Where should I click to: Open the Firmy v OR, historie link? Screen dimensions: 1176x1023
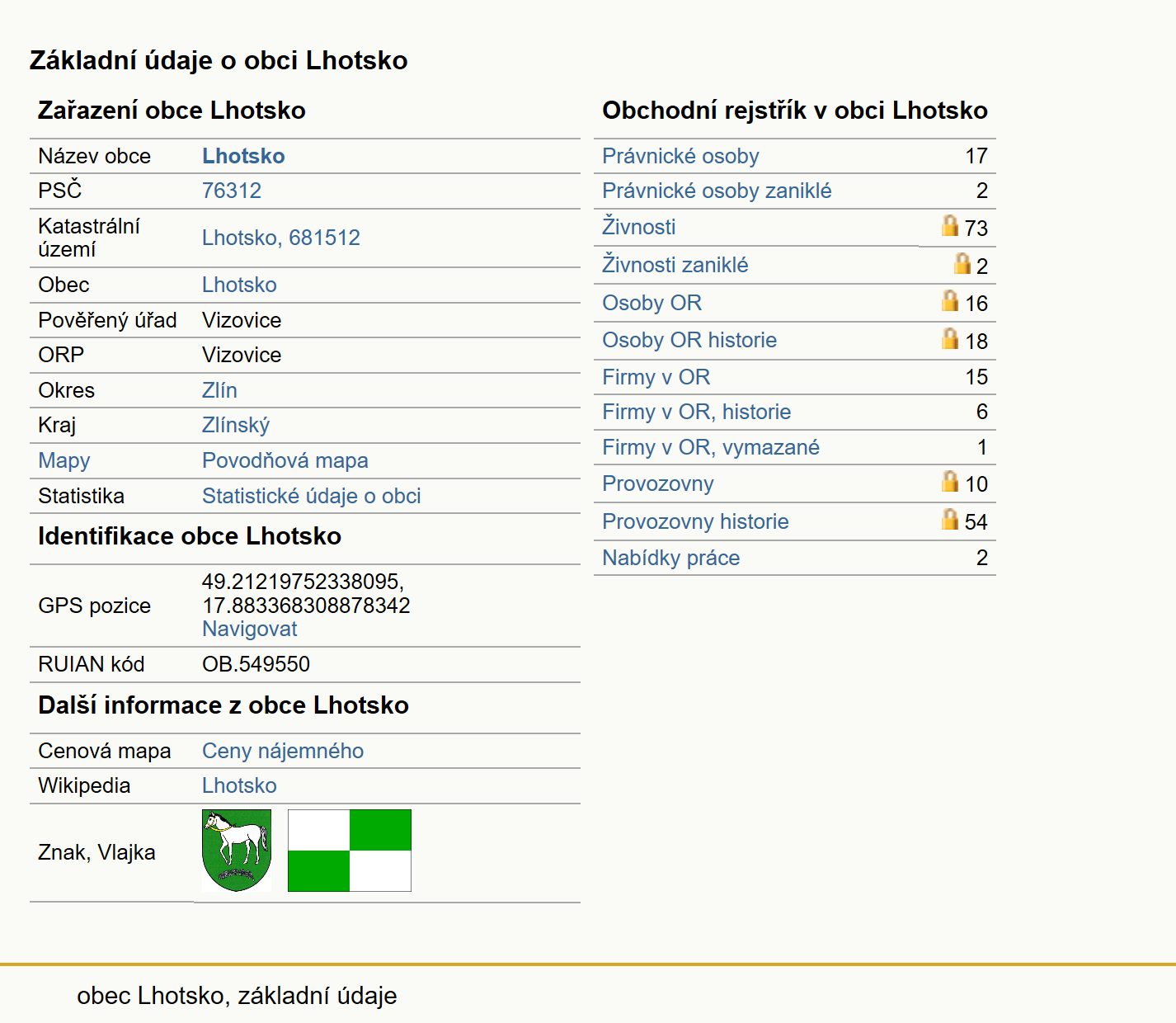(696, 412)
